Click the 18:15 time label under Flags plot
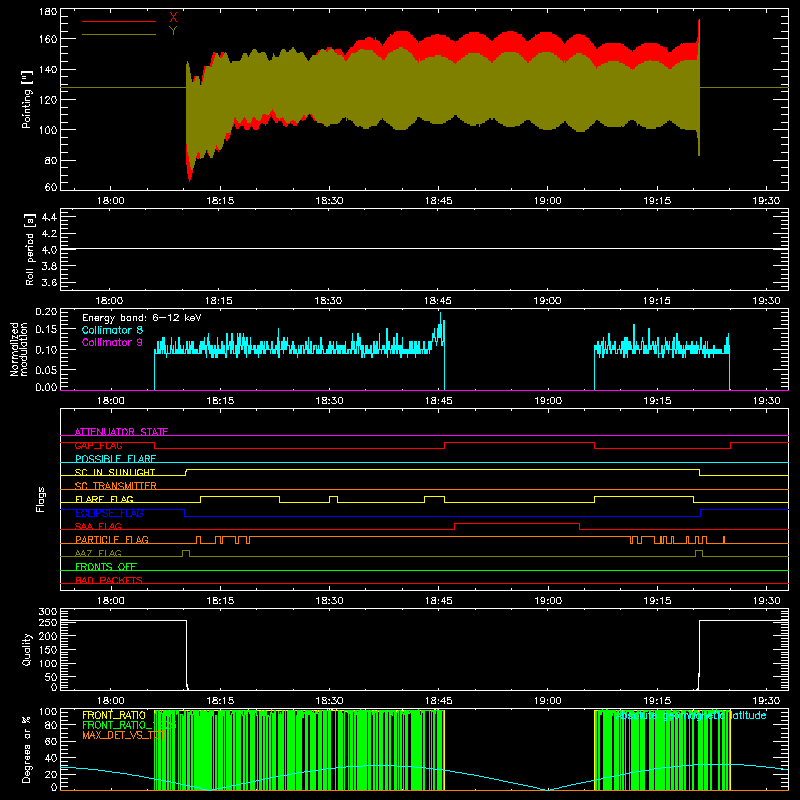 pos(220,601)
